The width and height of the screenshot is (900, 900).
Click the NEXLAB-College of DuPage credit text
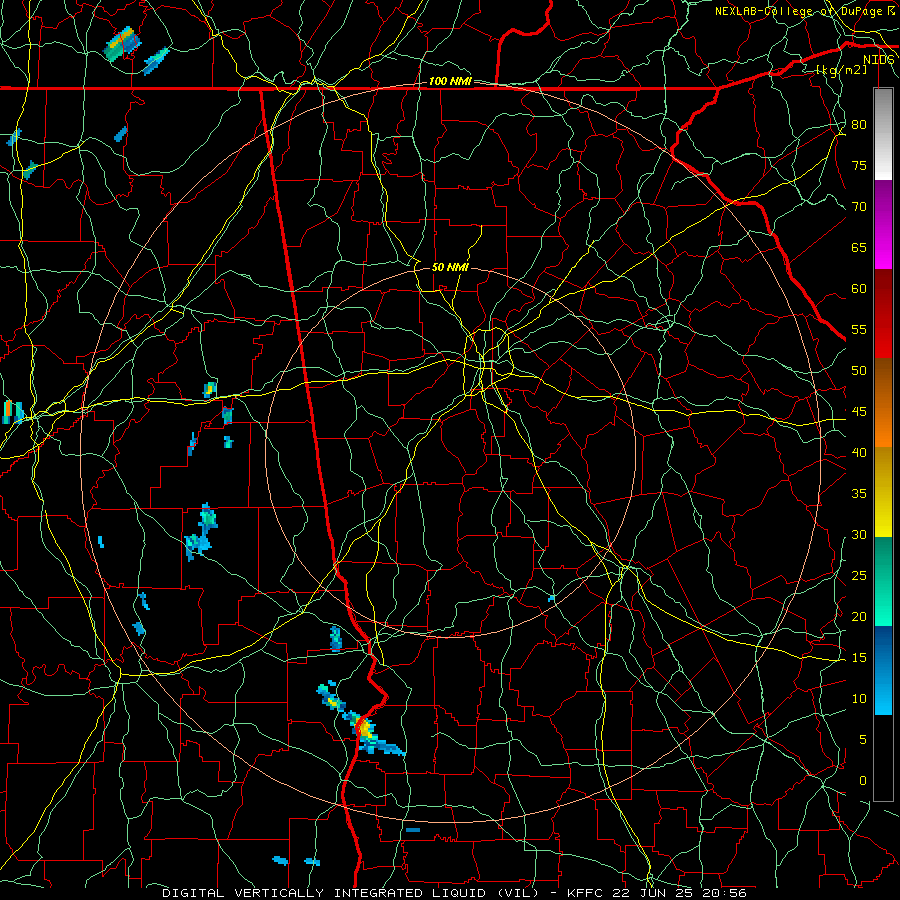[x=805, y=11]
